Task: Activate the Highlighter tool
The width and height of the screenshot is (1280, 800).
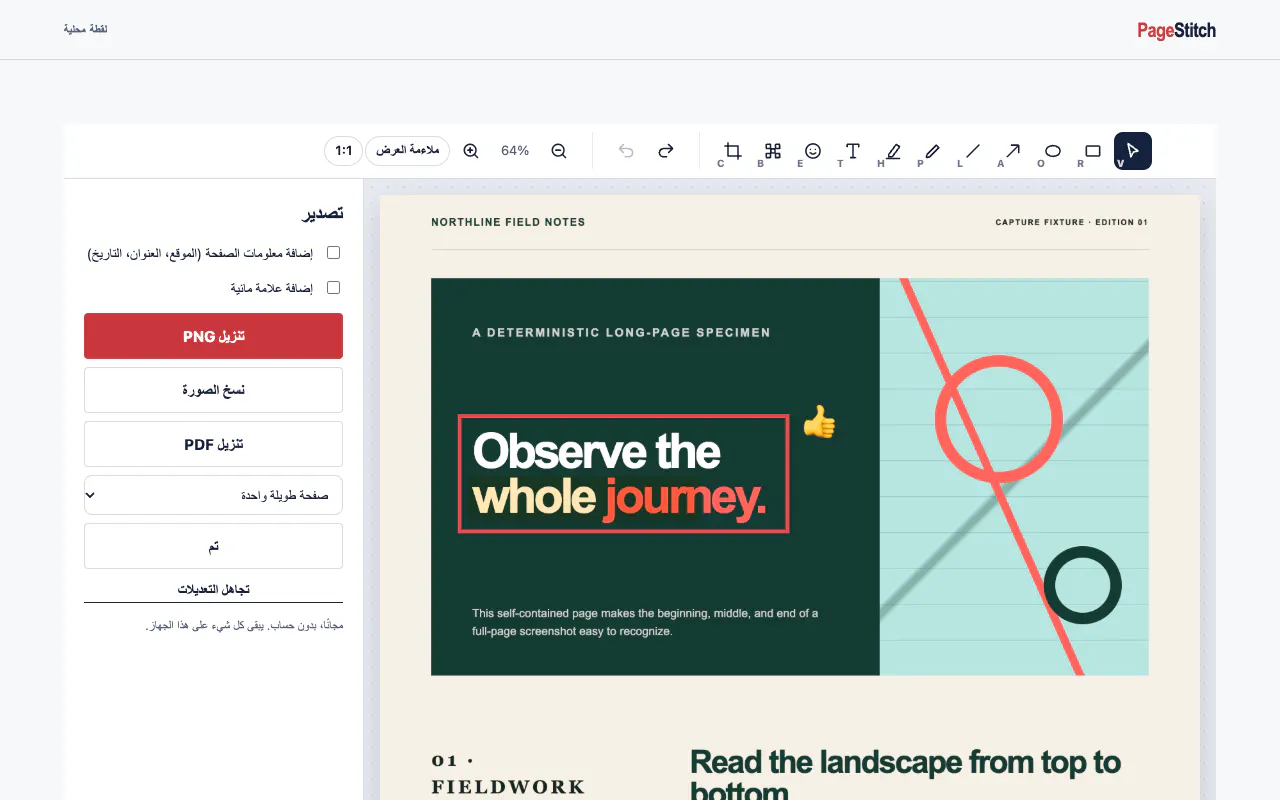Action: point(893,151)
